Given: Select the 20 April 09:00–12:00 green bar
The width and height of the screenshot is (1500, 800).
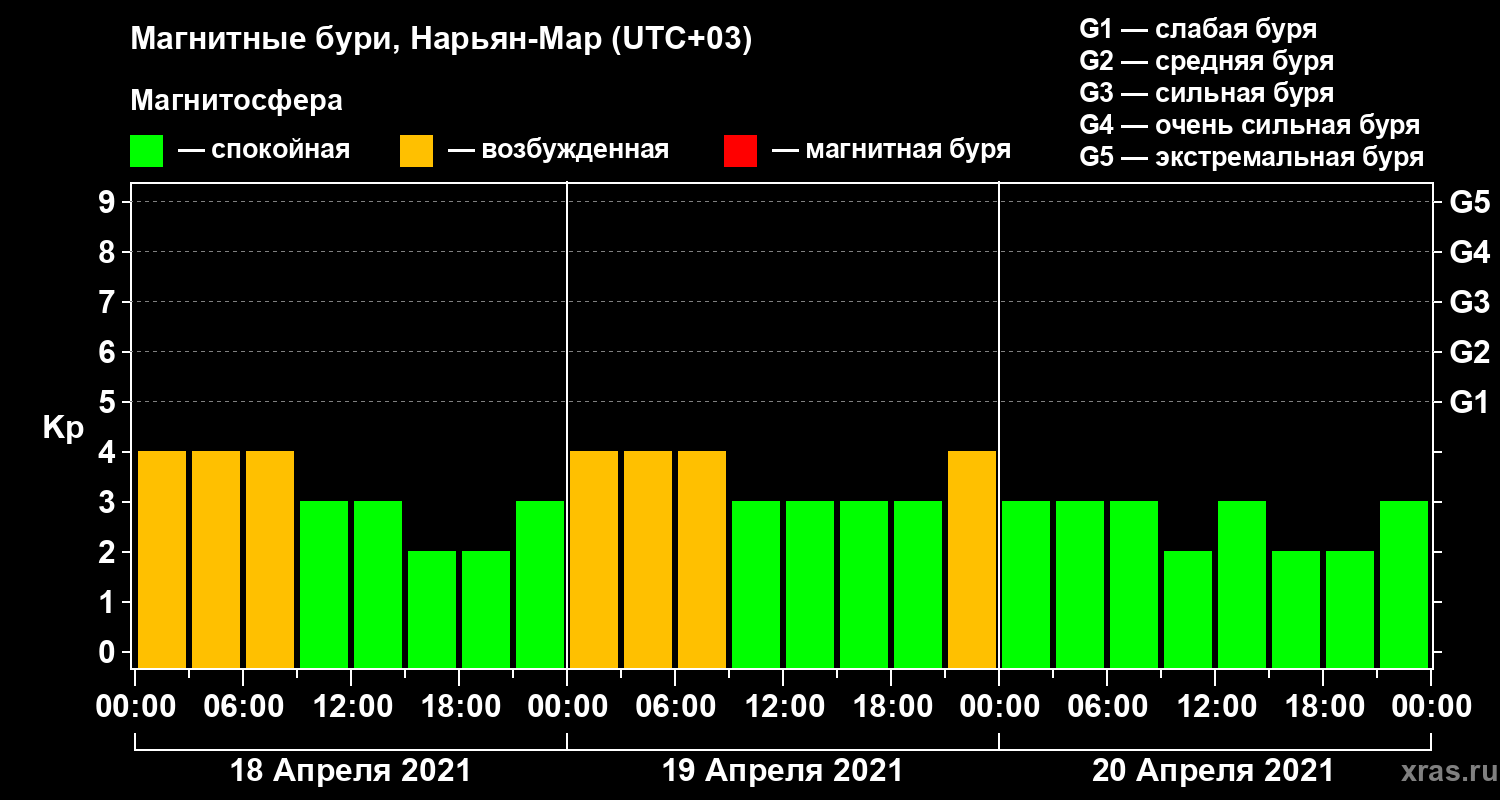Looking at the screenshot, I should [1188, 609].
